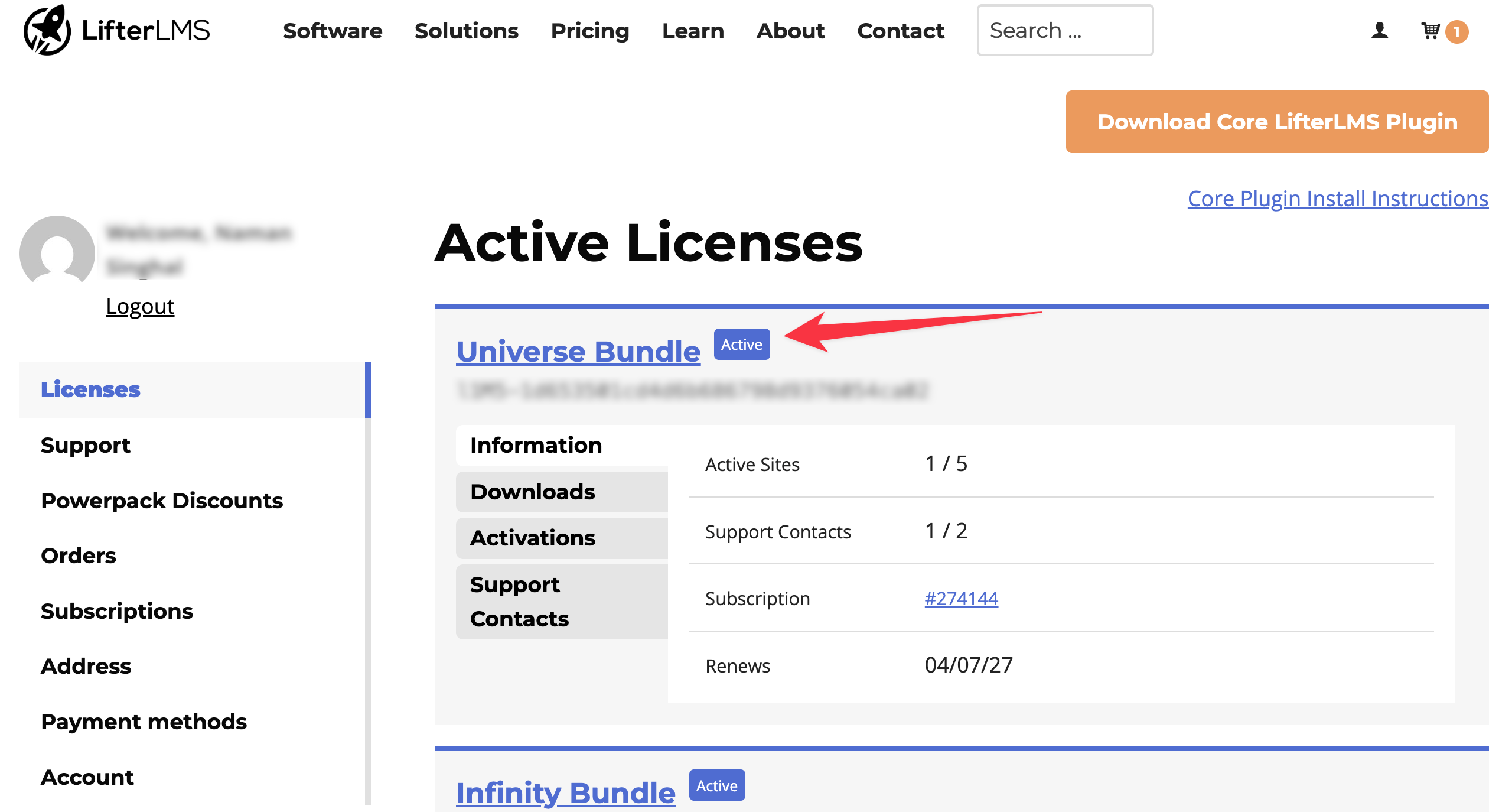Switch to the Activations tab

tap(562, 538)
